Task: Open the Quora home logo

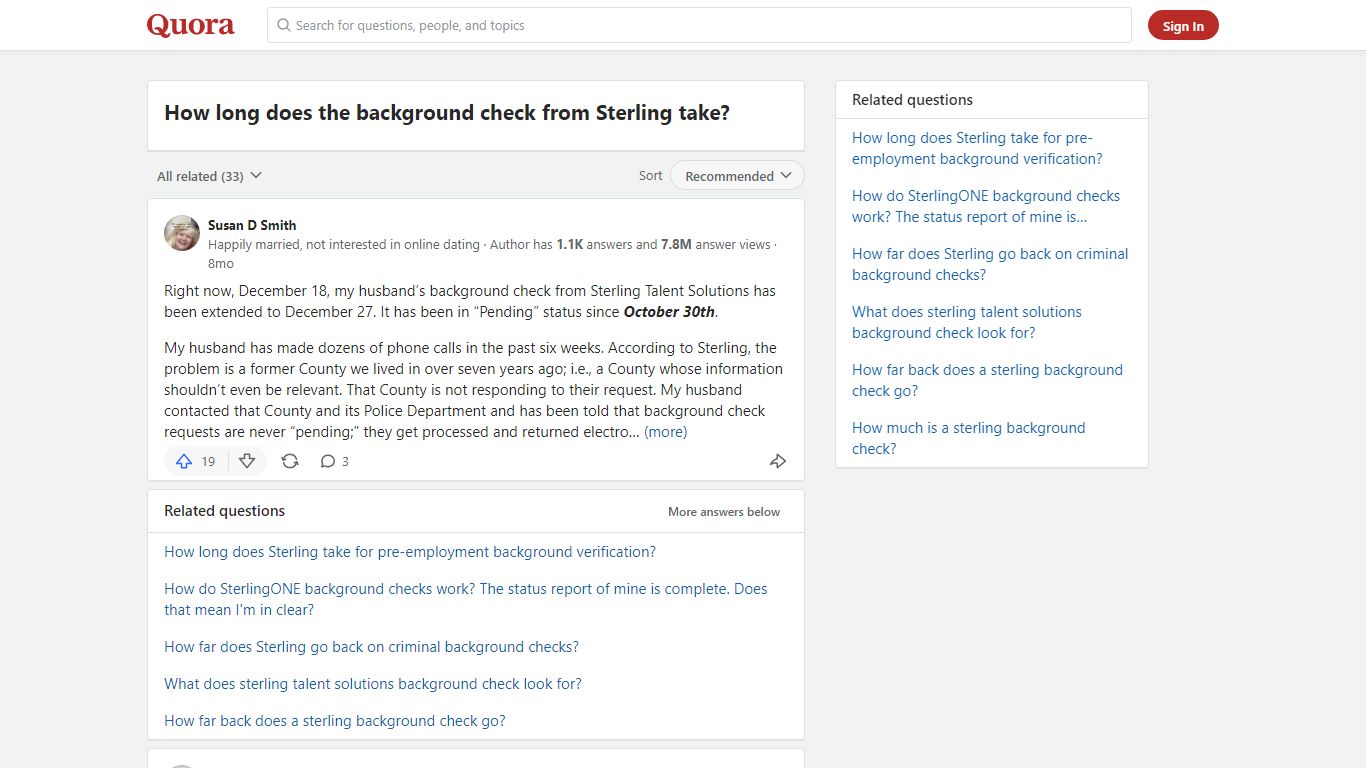Action: [x=191, y=25]
